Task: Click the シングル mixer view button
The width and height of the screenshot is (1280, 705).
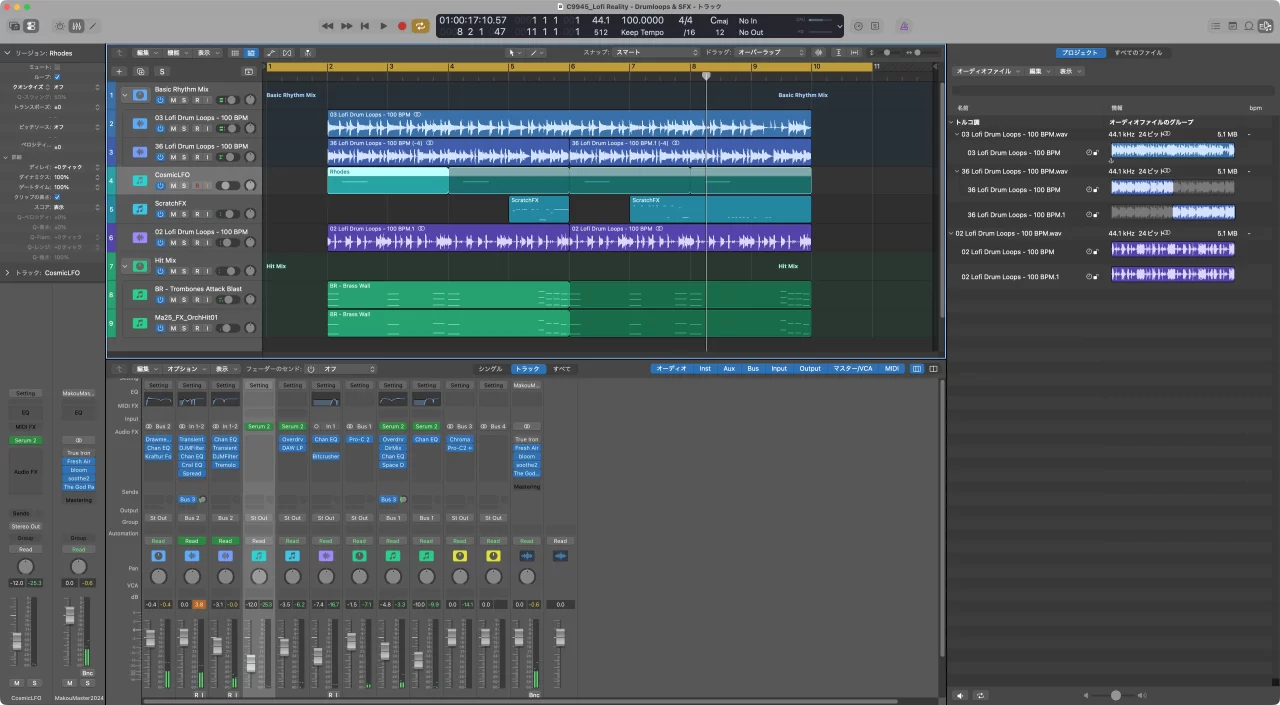Action: [x=490, y=369]
